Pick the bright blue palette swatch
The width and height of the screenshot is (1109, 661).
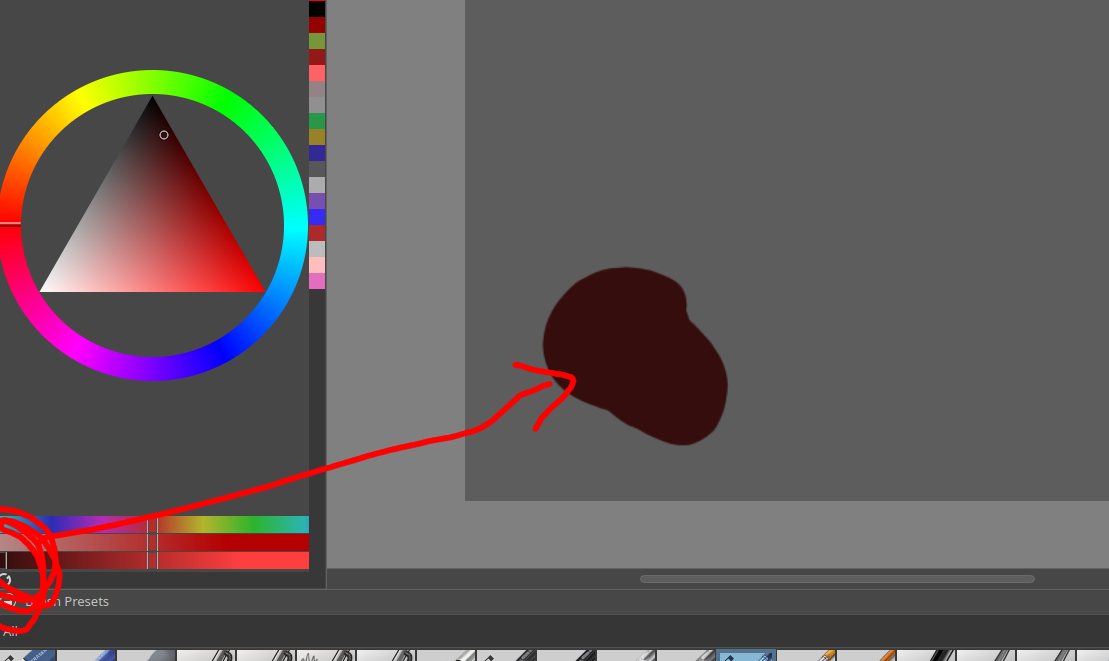[317, 217]
